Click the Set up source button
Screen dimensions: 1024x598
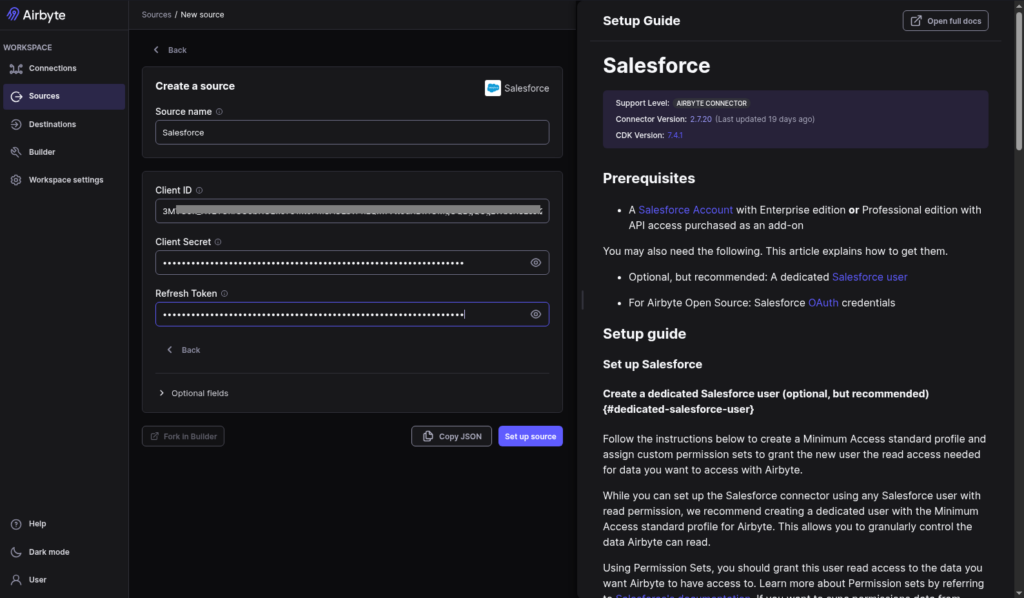(x=530, y=436)
